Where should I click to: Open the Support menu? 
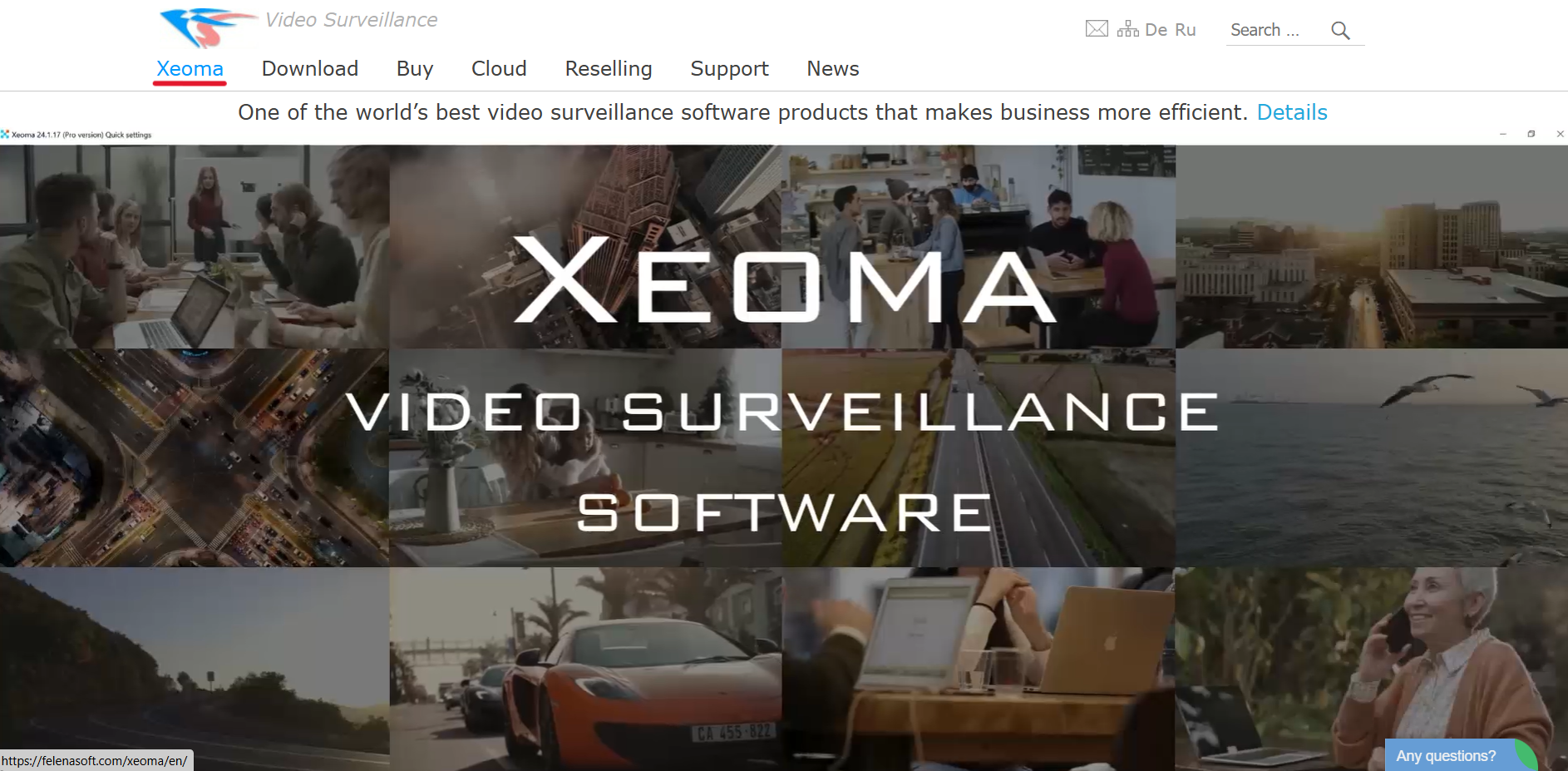729,68
